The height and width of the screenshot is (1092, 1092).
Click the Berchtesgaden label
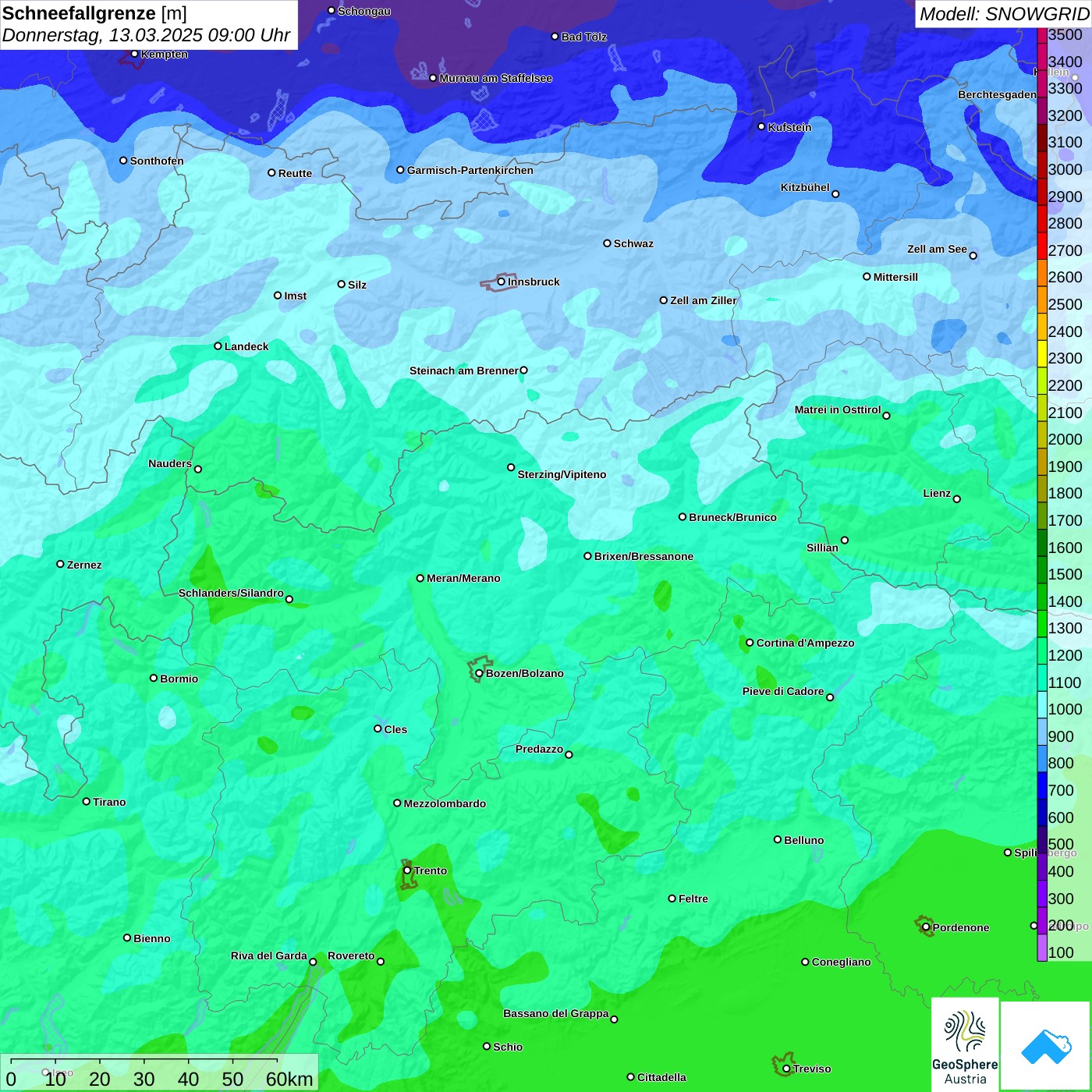[x=997, y=94]
